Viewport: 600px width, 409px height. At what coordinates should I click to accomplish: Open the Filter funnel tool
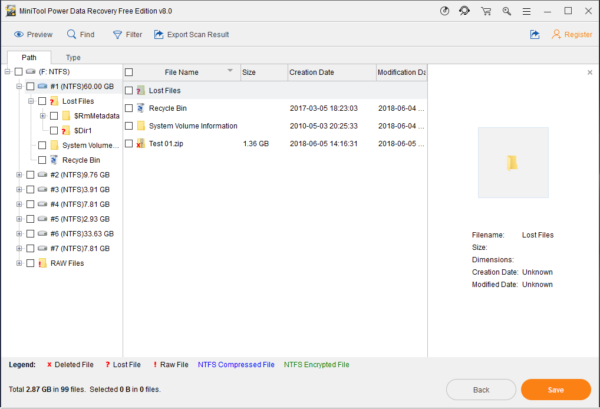127,34
